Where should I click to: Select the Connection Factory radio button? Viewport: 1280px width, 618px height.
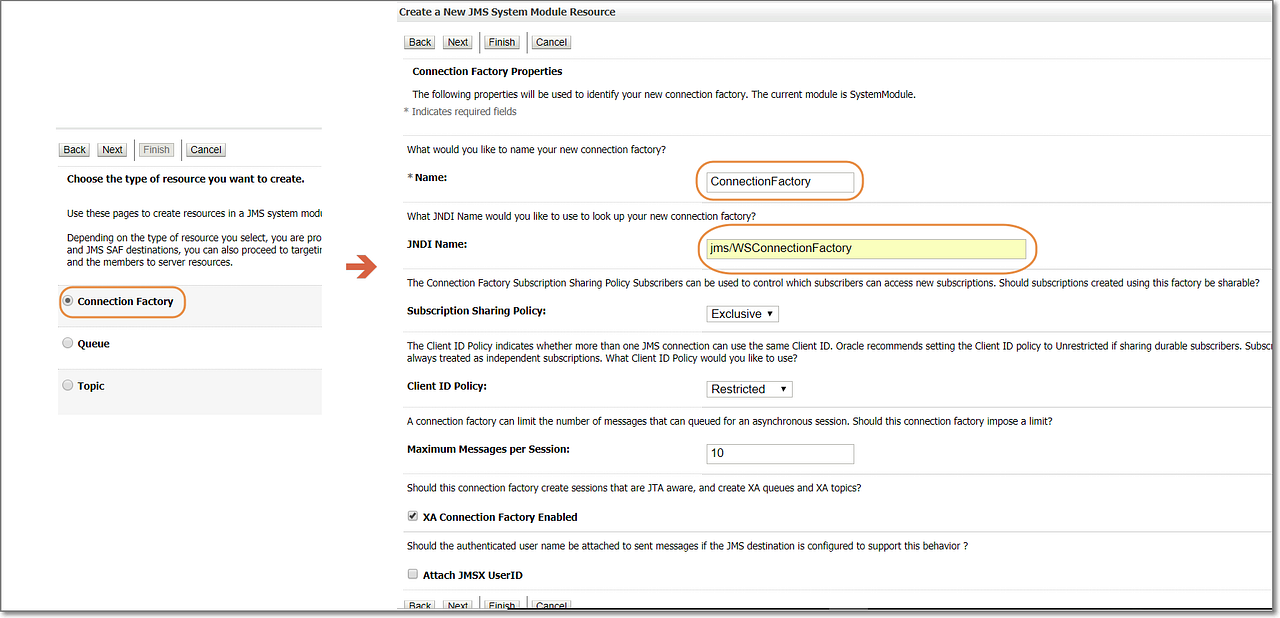[x=67, y=300]
